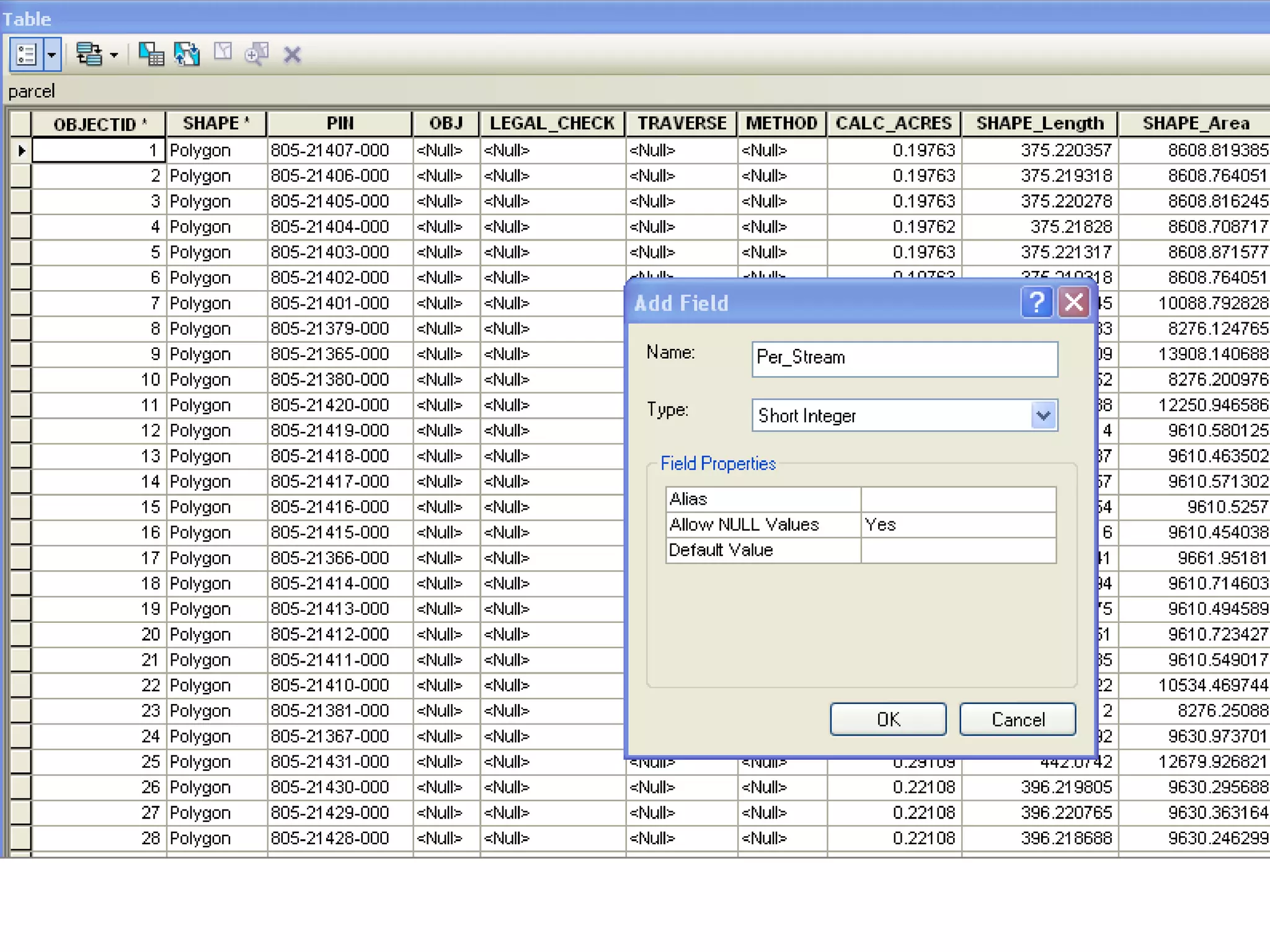Click Select By Attributes icon
The image size is (1270, 952).
[151, 55]
